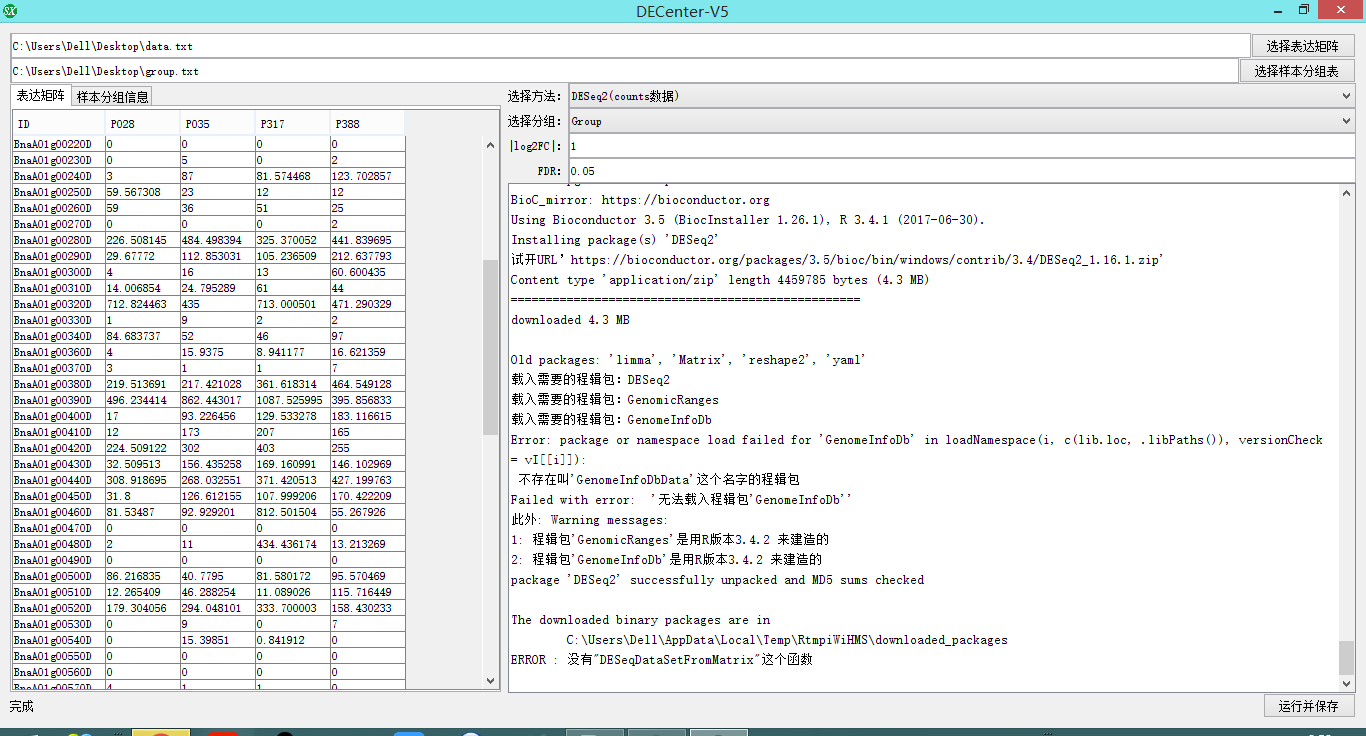Click the "Failed with error" log line
This screenshot has height=736, width=1366.
click(681, 500)
